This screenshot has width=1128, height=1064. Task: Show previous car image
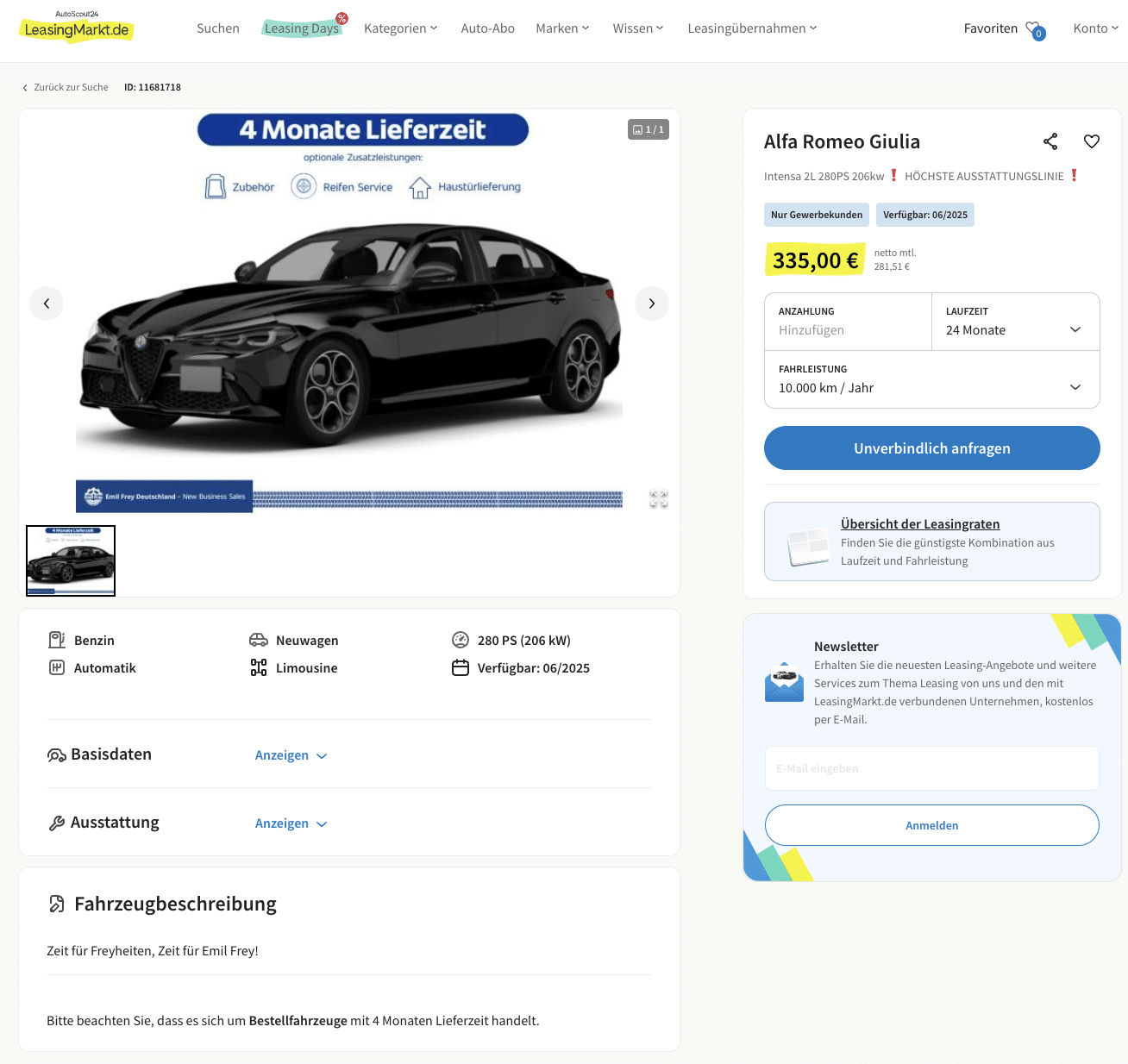[47, 304]
